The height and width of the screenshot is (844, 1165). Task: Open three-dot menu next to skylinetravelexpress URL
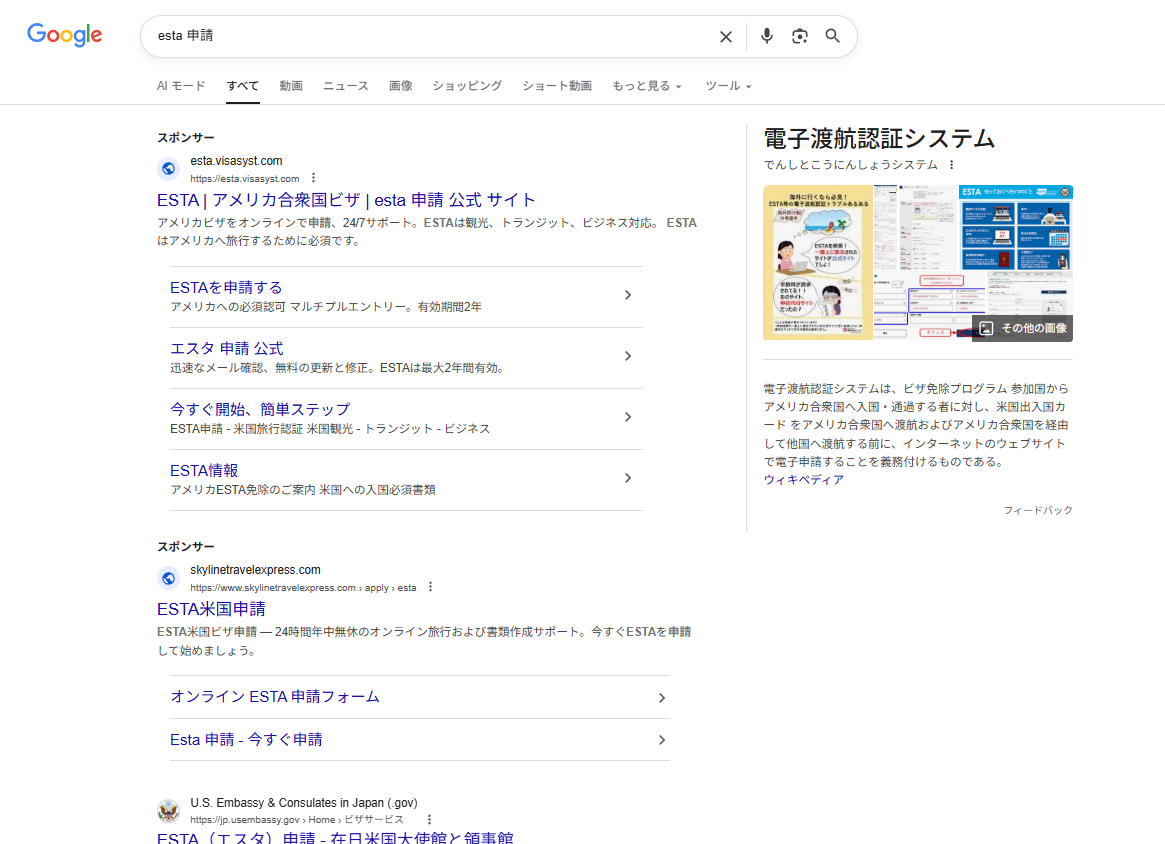pos(430,587)
